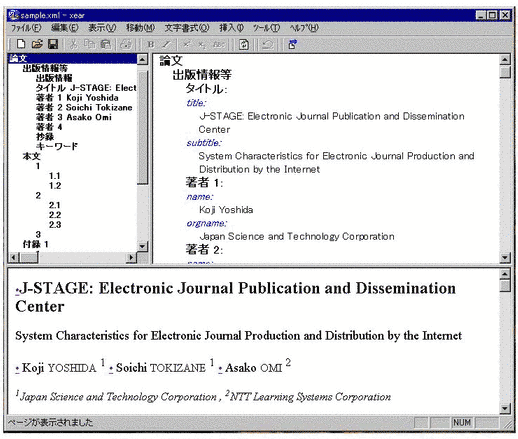The width and height of the screenshot is (518, 439).
Task: Open the 挿入(I) menu
Action: [231, 28]
